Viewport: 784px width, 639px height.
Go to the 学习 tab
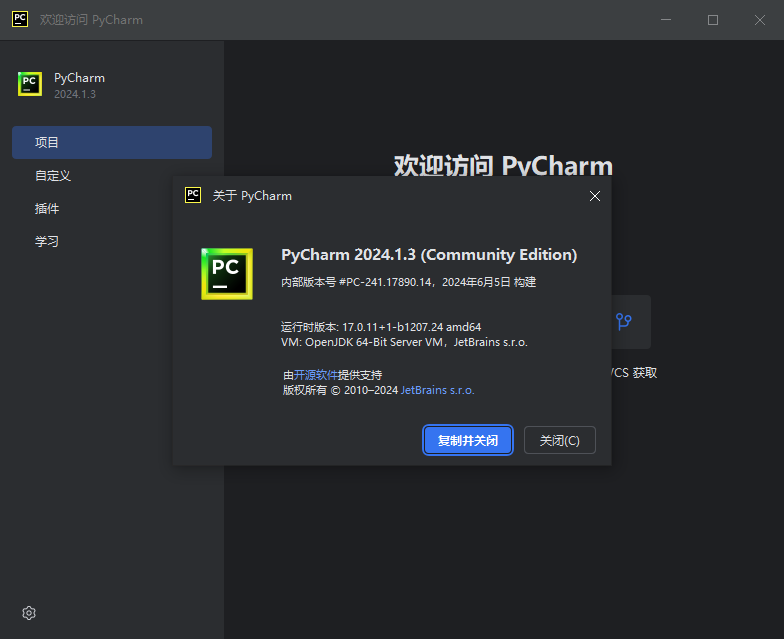[x=47, y=242]
